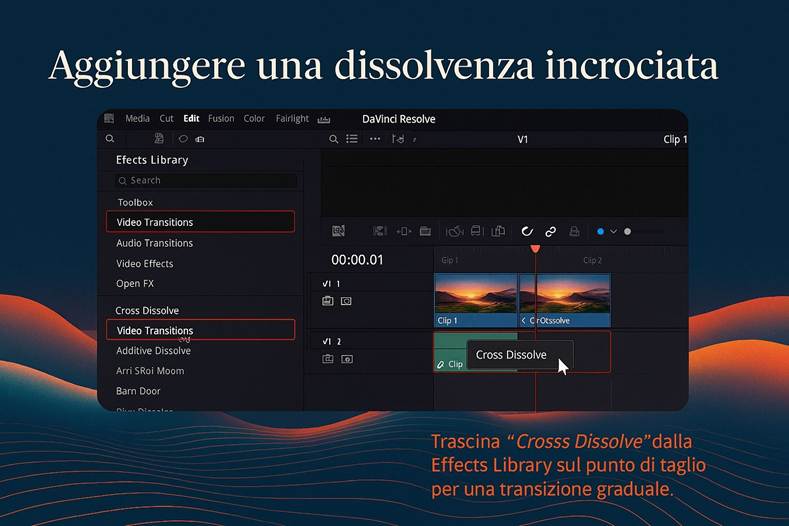Click the cloud-shaped icon in the timeline toolbar

(x=454, y=232)
